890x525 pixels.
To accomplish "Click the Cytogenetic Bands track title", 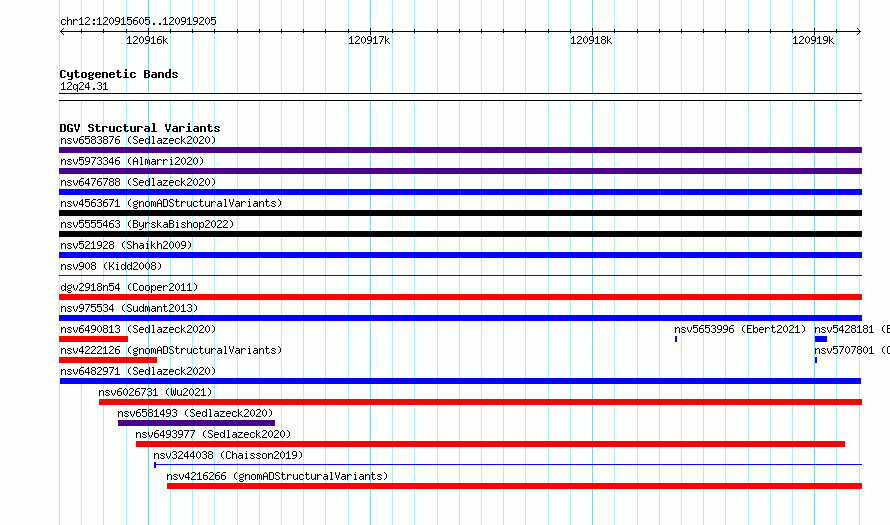I will [x=119, y=74].
